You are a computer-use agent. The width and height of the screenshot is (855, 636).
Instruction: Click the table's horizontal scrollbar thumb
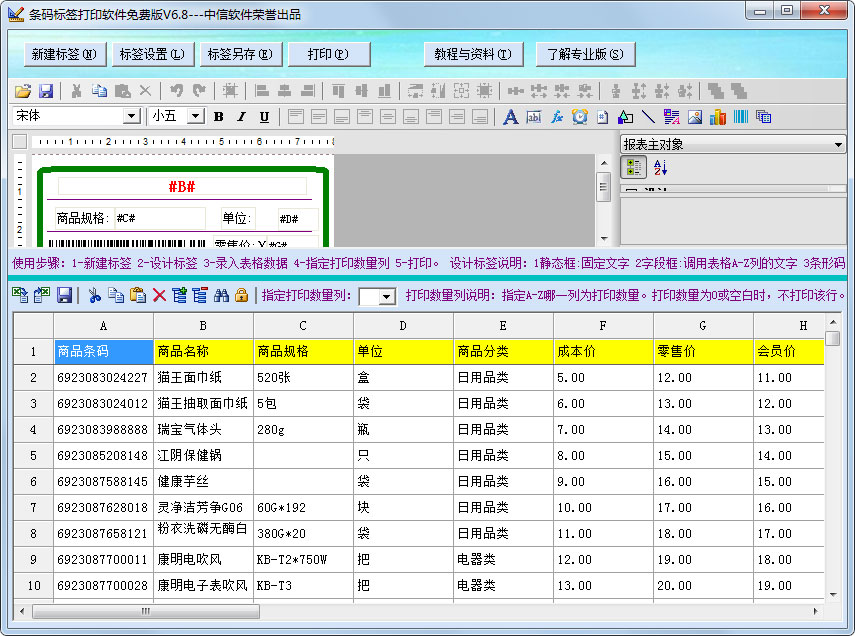(x=146, y=611)
